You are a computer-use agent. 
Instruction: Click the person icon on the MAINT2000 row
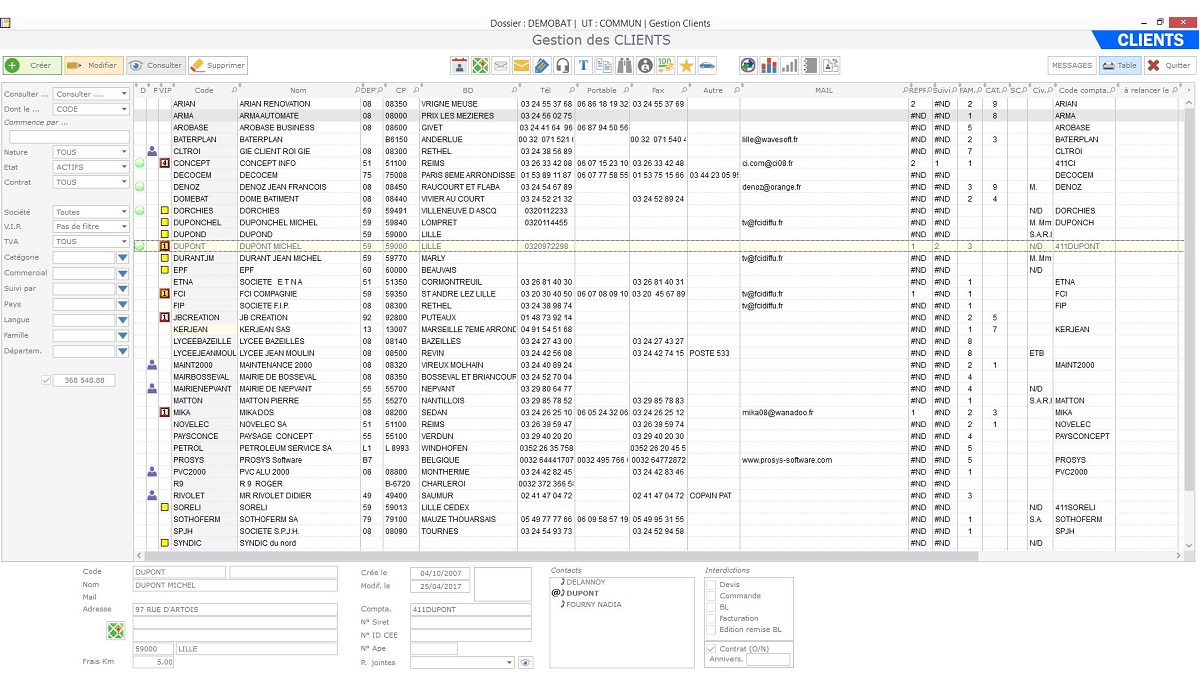(x=152, y=365)
